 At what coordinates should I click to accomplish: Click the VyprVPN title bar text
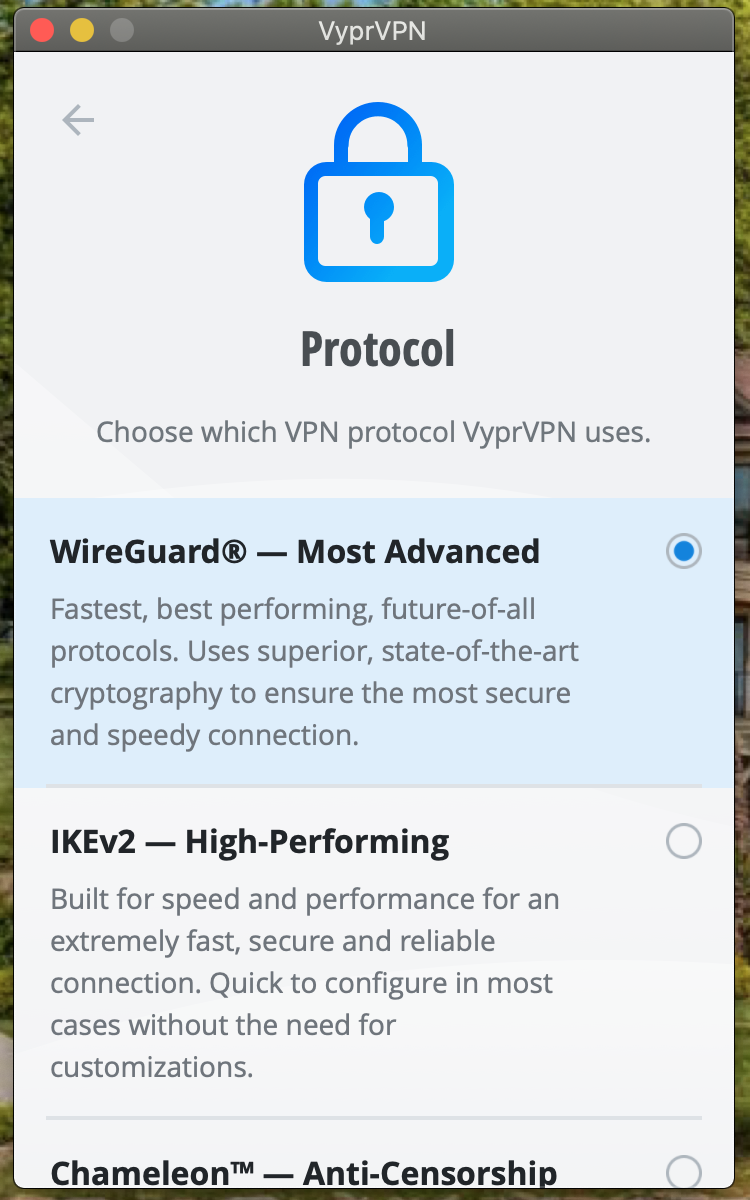point(373,31)
